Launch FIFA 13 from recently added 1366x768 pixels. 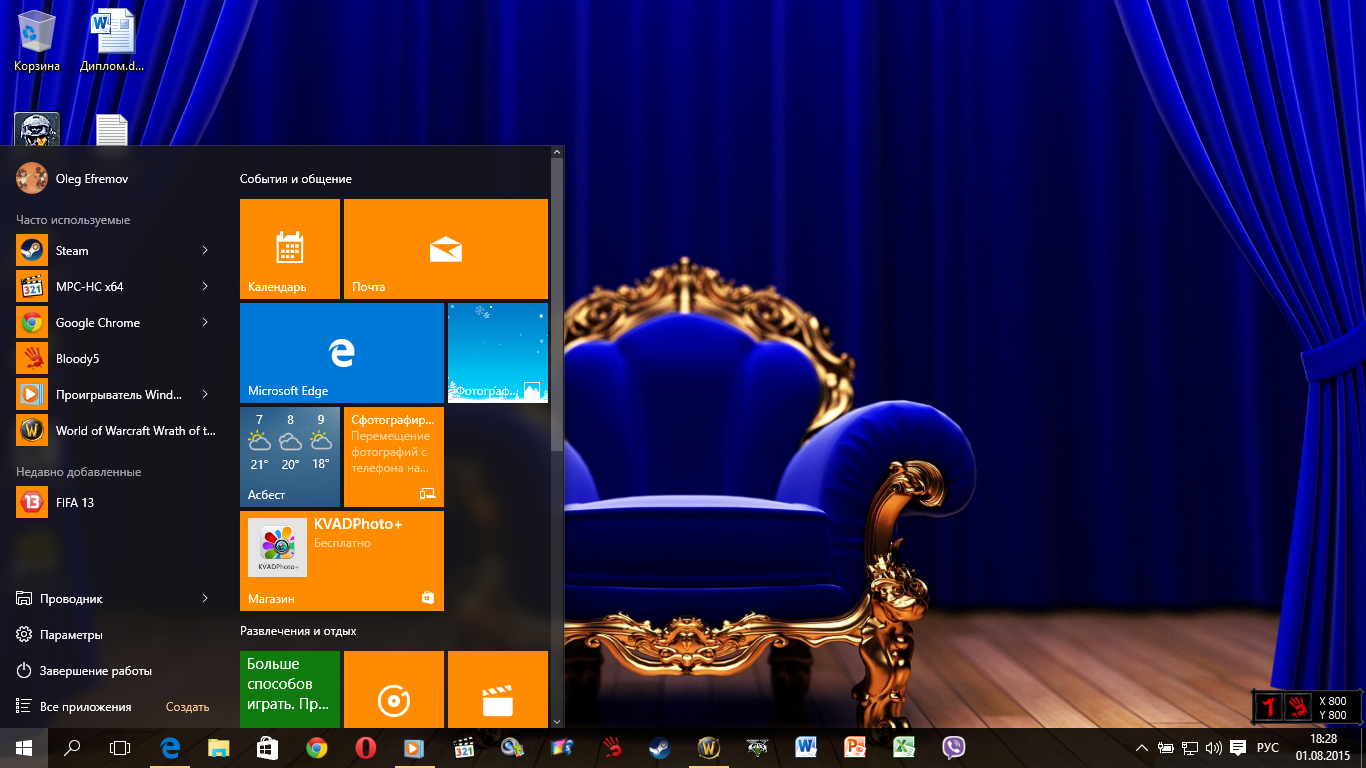[x=74, y=503]
